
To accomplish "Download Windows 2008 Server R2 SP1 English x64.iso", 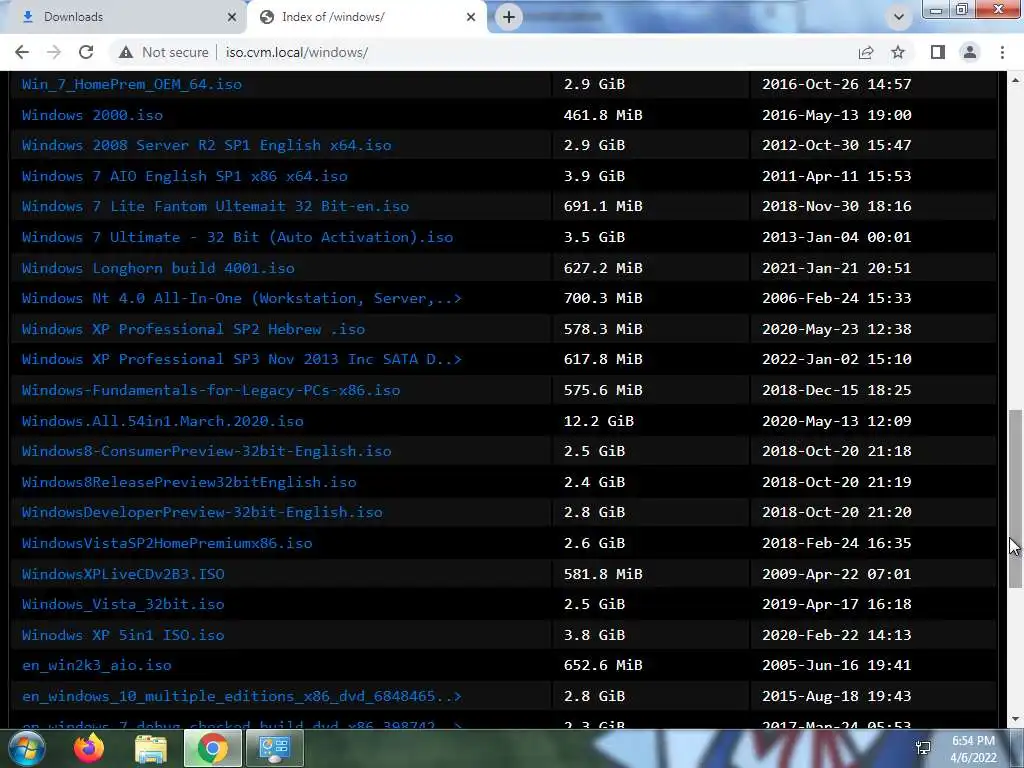I will tap(206, 145).
